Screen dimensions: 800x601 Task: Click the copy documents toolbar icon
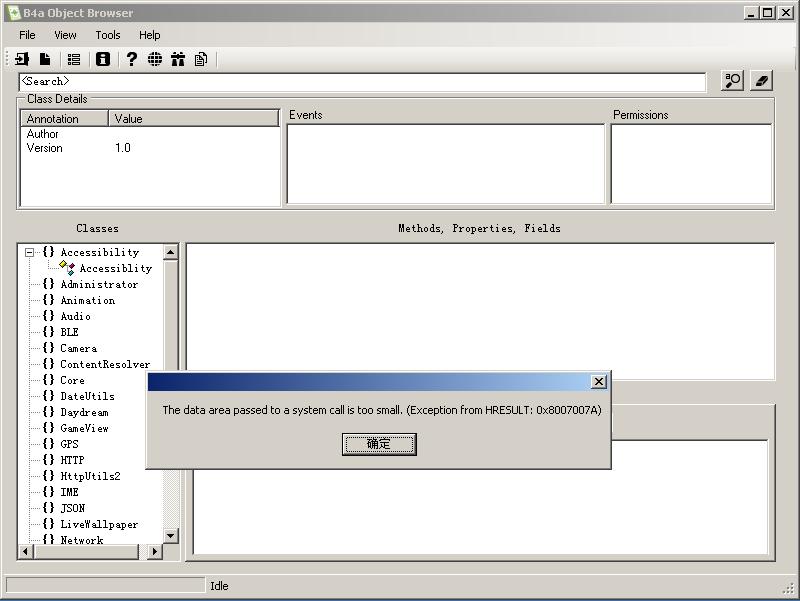point(201,59)
